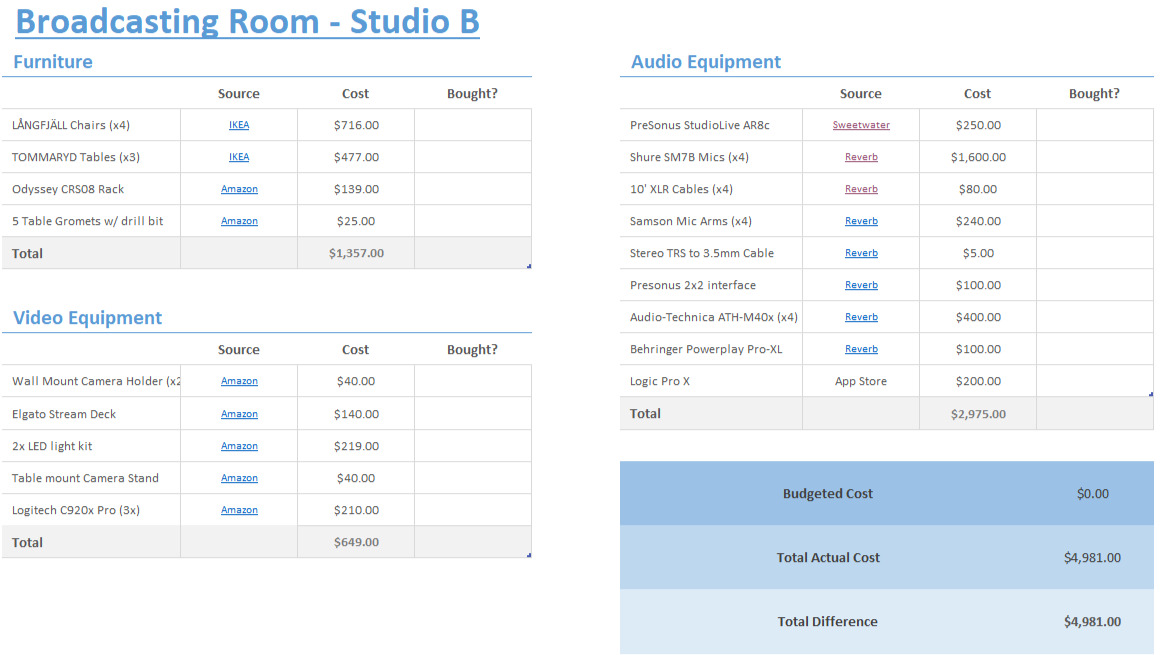Select the "Odyssey CRS08 Rack" cell
The image size is (1160, 655).
(x=91, y=189)
